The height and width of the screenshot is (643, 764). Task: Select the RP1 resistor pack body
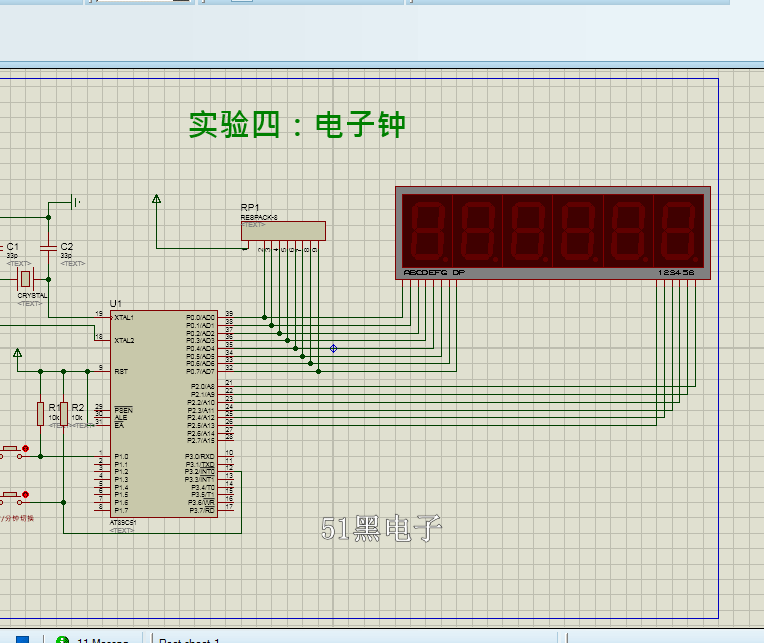pyautogui.click(x=283, y=231)
